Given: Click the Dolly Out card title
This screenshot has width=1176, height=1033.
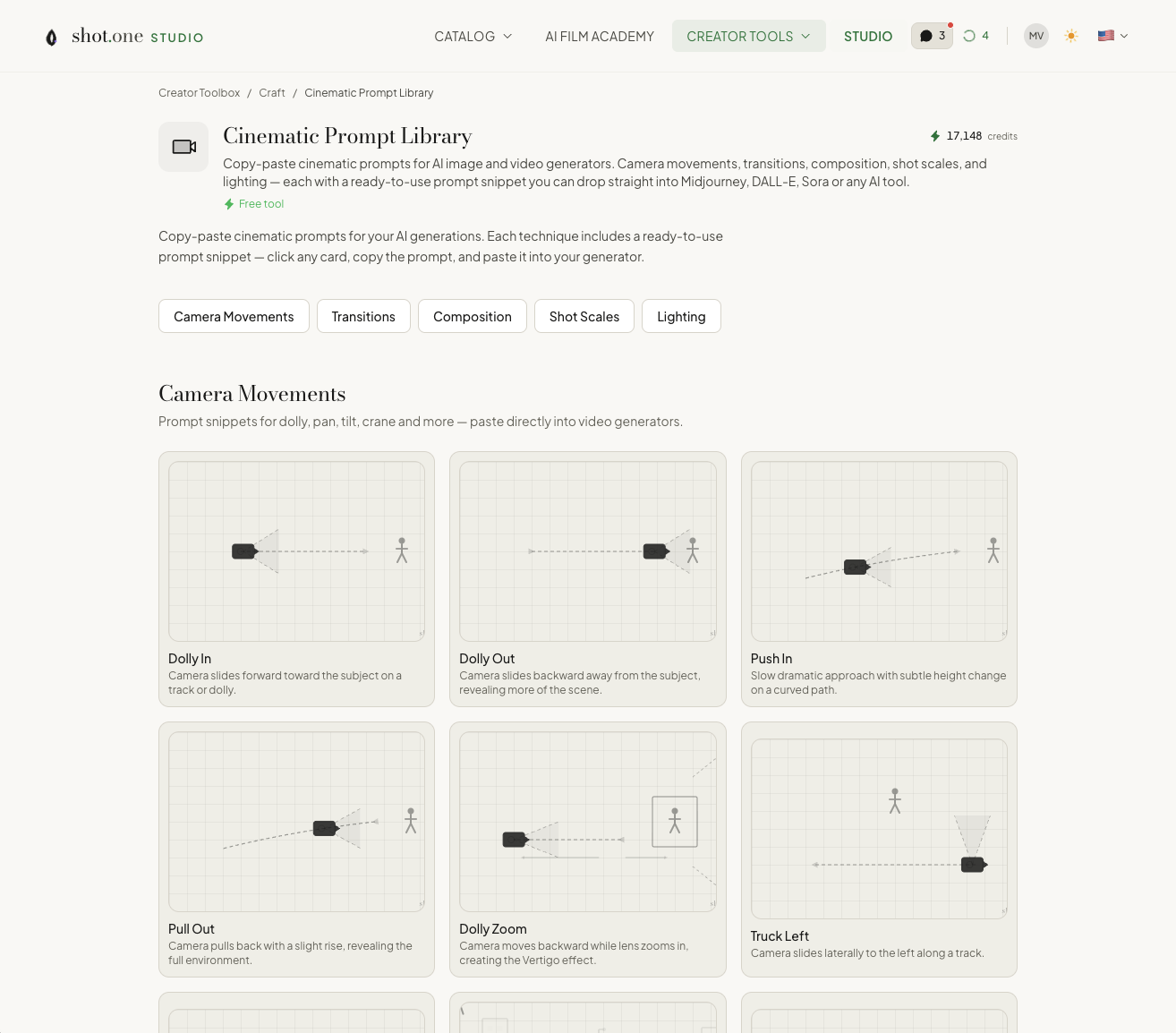Looking at the screenshot, I should [x=487, y=659].
